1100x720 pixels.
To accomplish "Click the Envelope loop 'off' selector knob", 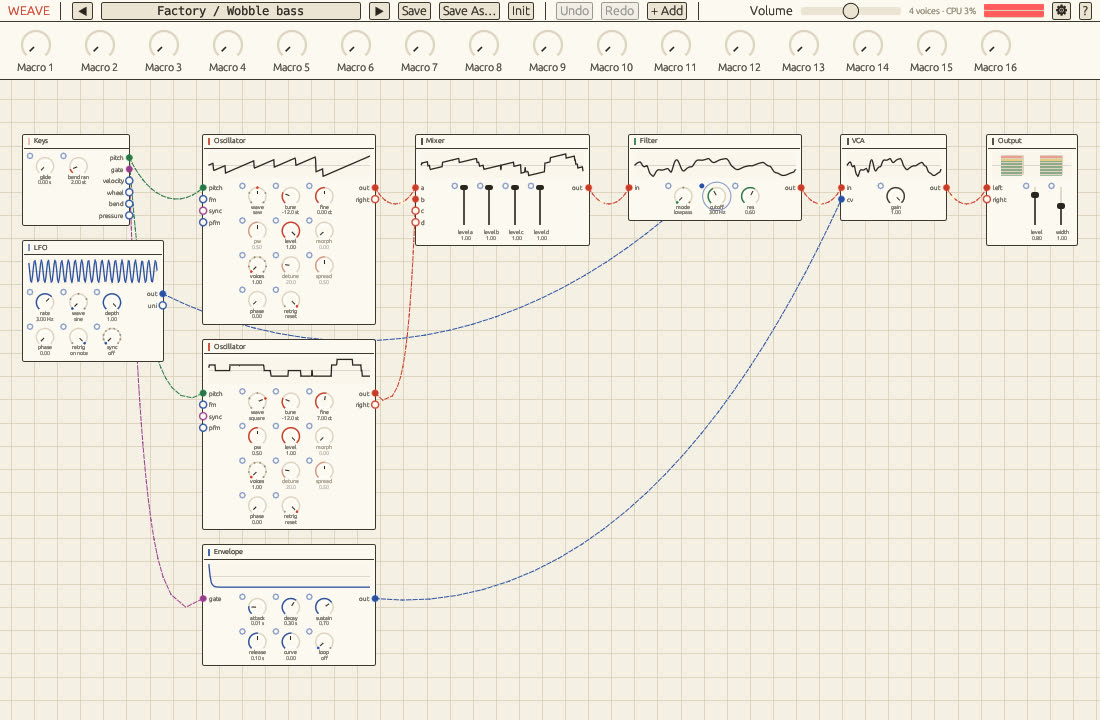I will [x=324, y=641].
